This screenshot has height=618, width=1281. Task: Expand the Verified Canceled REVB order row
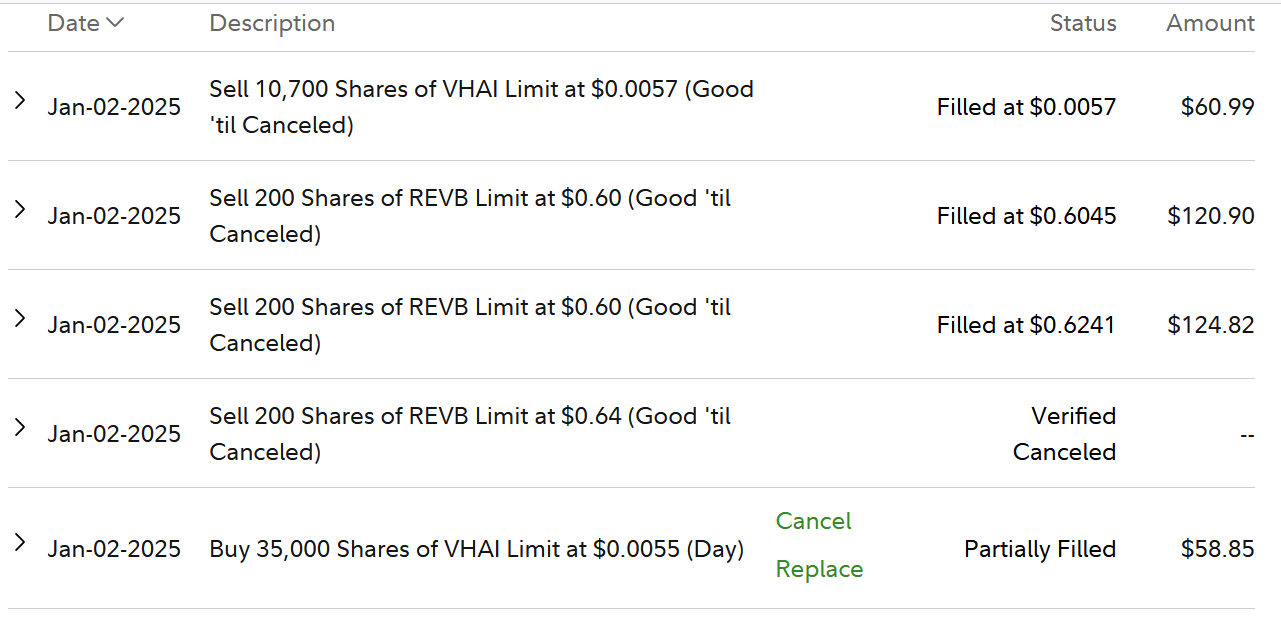pyautogui.click(x=19, y=427)
